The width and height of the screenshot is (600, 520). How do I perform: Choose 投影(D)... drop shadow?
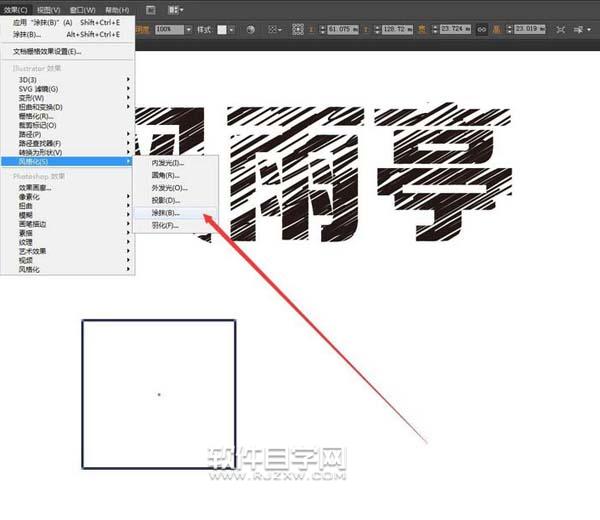[176, 201]
